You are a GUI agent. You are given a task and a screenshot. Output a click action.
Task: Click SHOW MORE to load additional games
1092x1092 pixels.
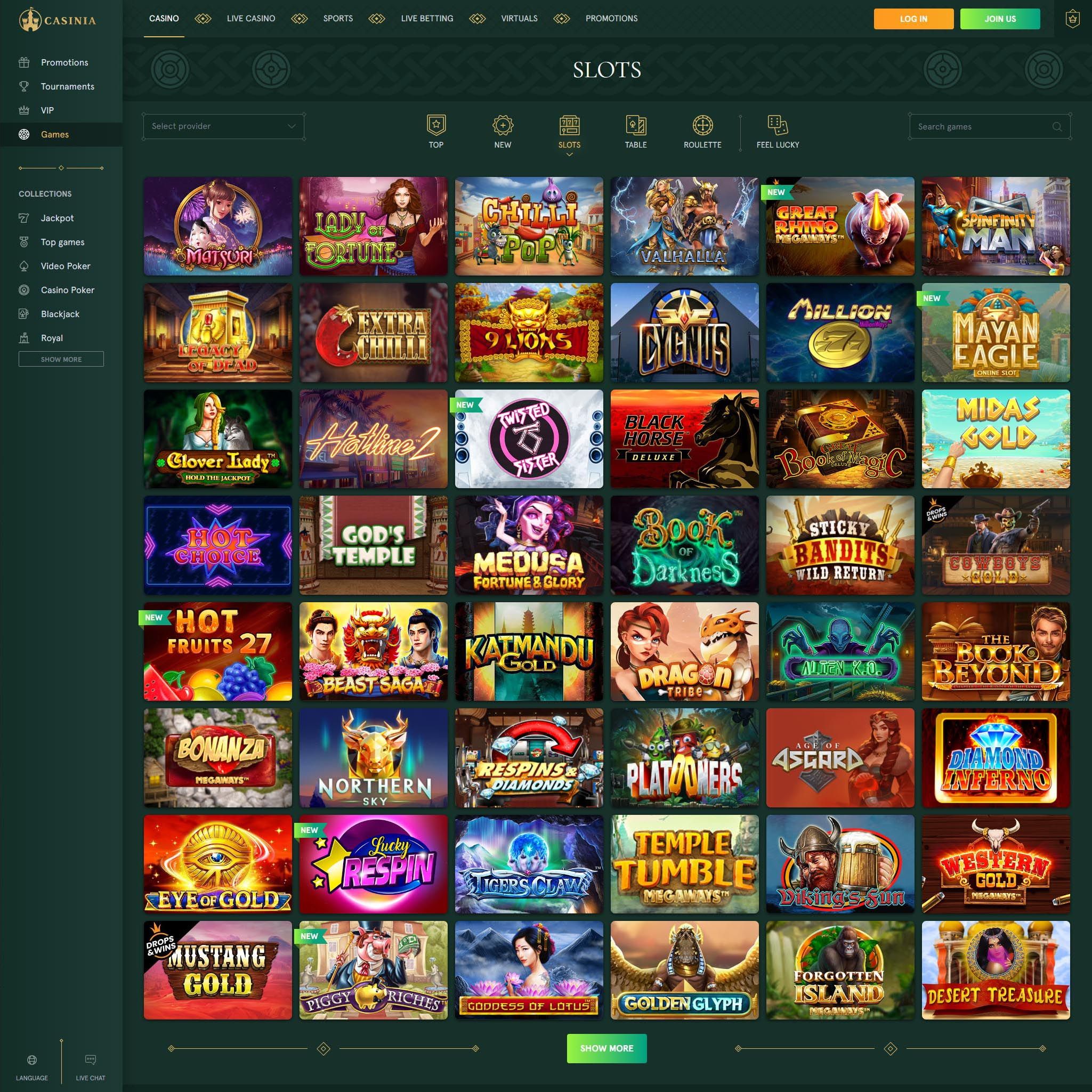(606, 1048)
